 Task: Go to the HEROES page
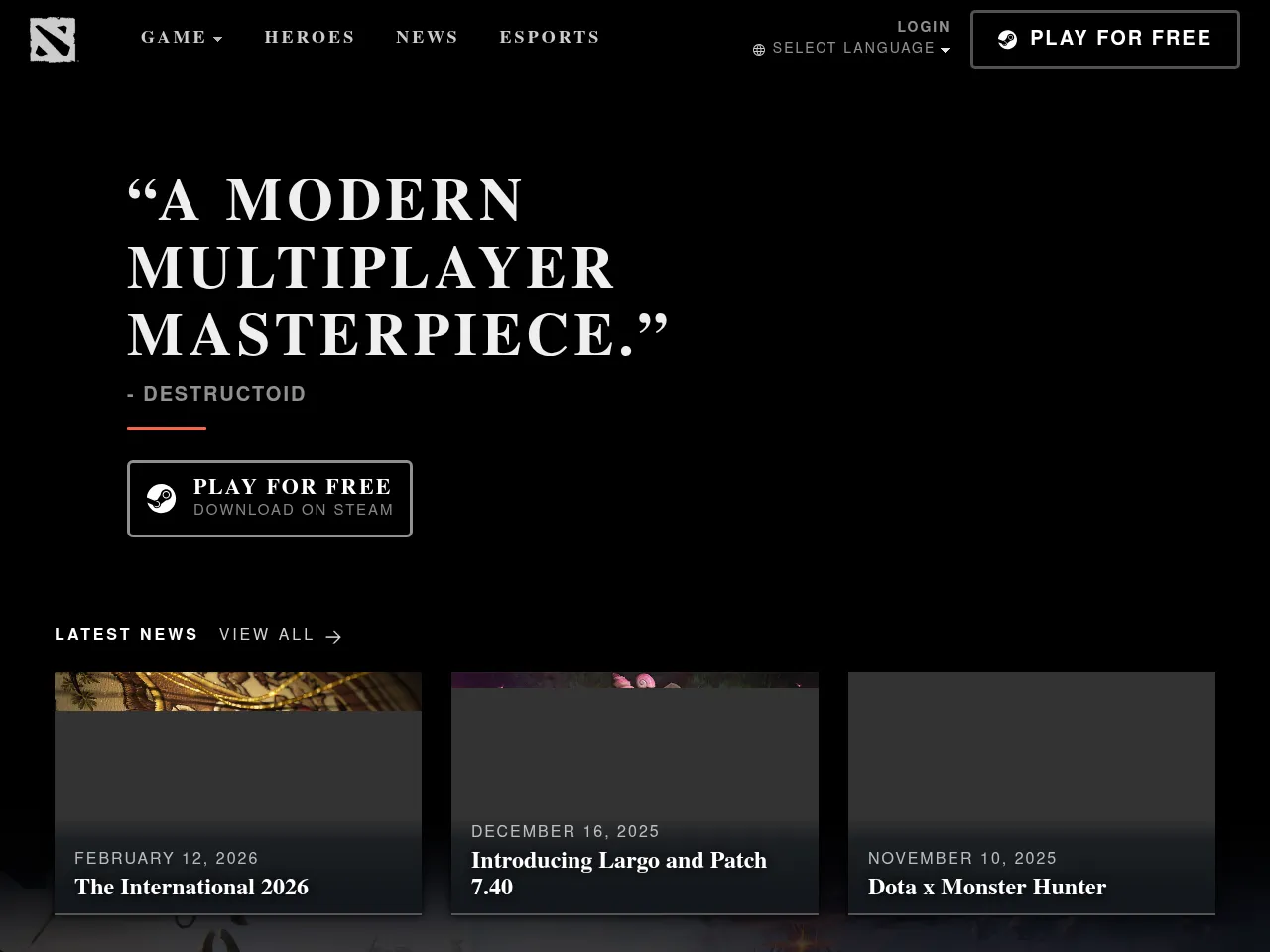pos(310,38)
